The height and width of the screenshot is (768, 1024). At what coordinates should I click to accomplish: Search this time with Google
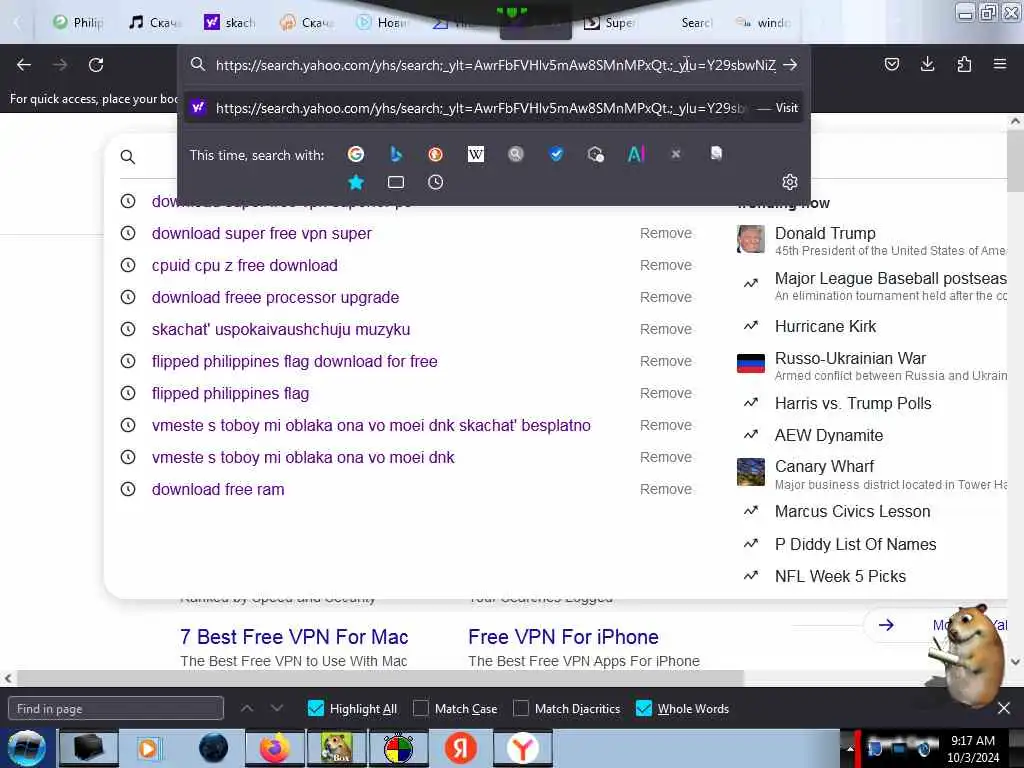pos(356,154)
